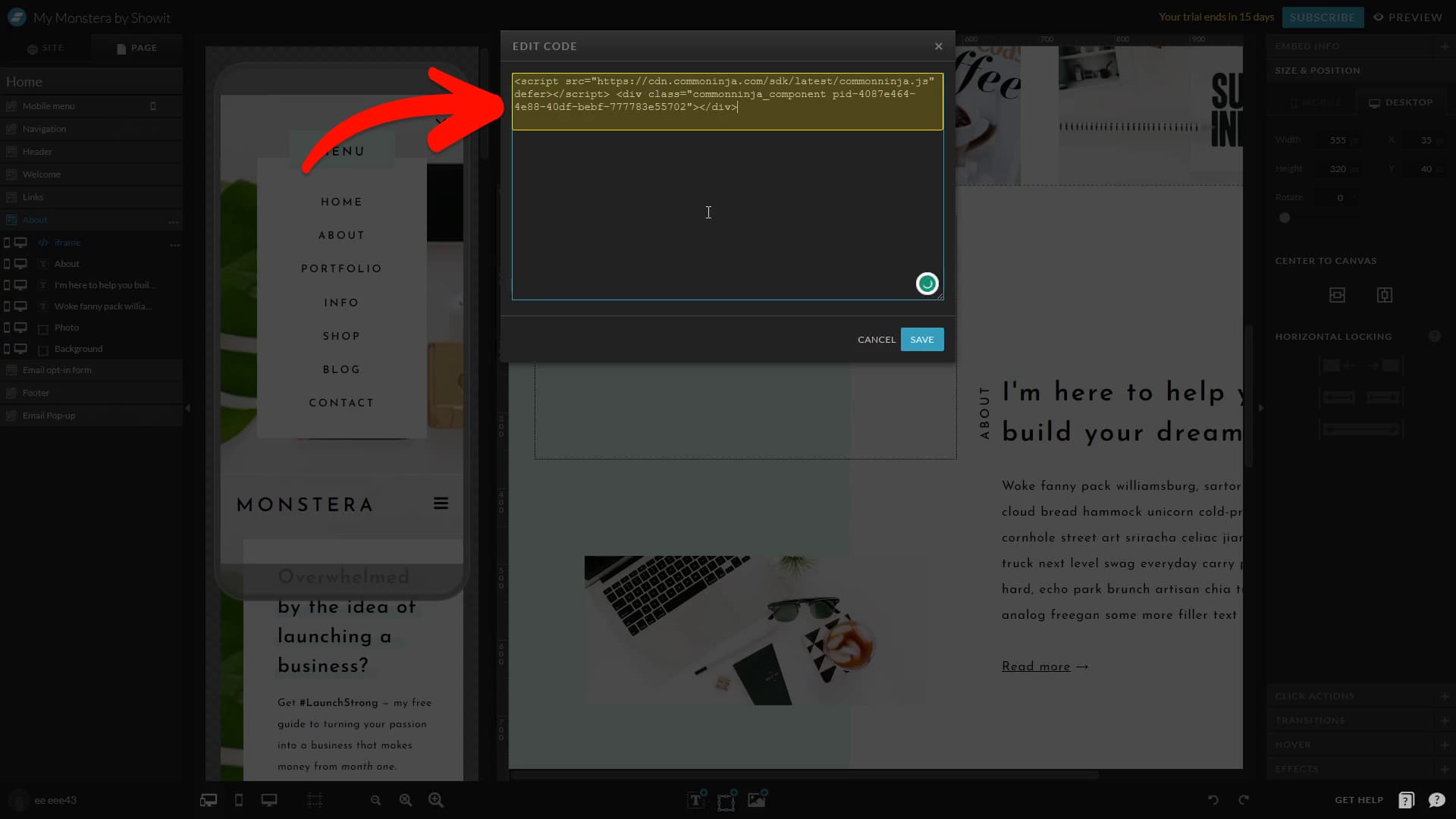The height and width of the screenshot is (819, 1456).
Task: Save the embed code
Action: pos(921,339)
